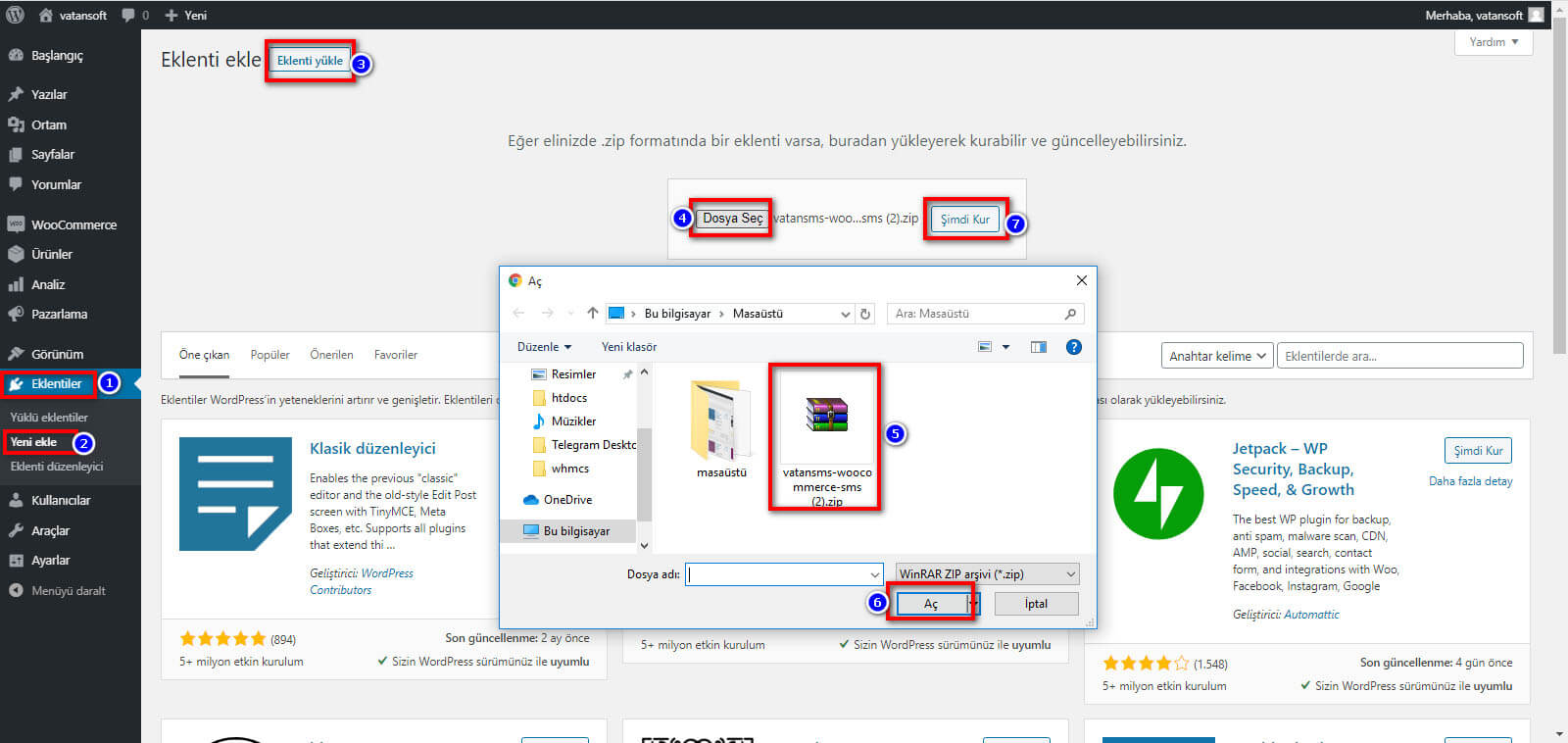
Task: Open Eklenti düzenleyici submenu item
Action: point(57,467)
